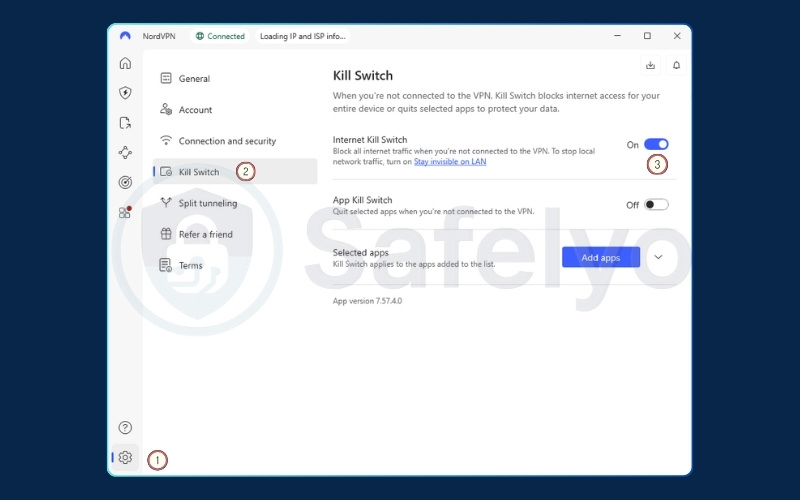The image size is (800, 500).
Task: Minimize the NordVPN window
Action: coord(617,36)
